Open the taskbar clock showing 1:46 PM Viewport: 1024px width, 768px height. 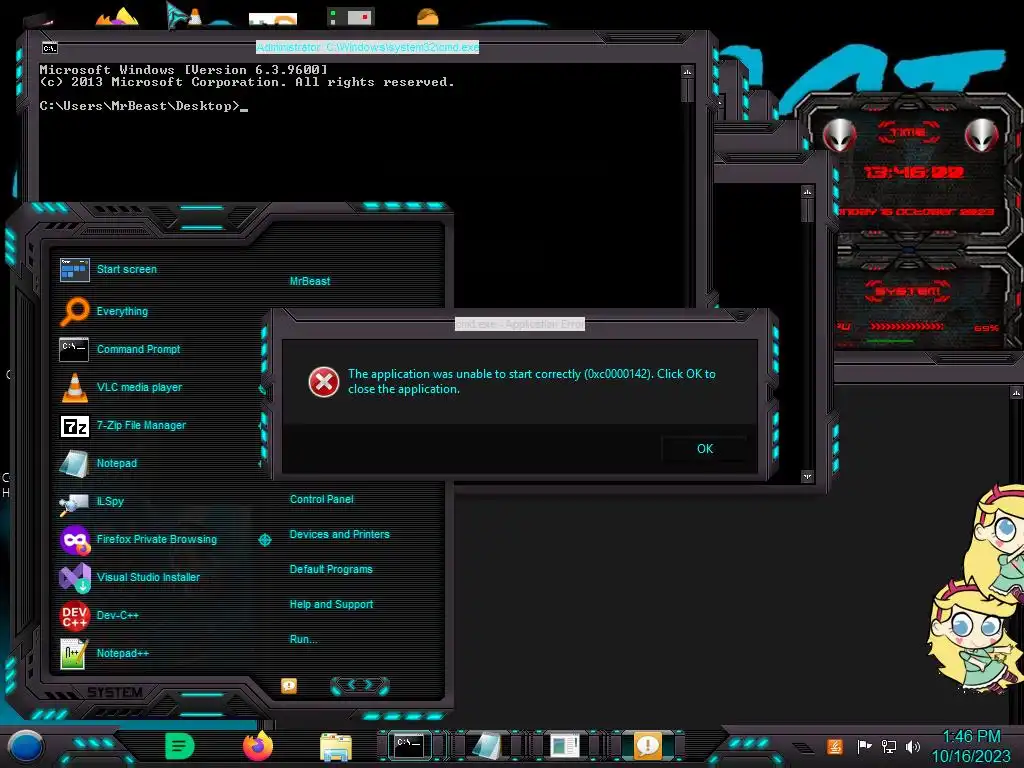tap(971, 746)
